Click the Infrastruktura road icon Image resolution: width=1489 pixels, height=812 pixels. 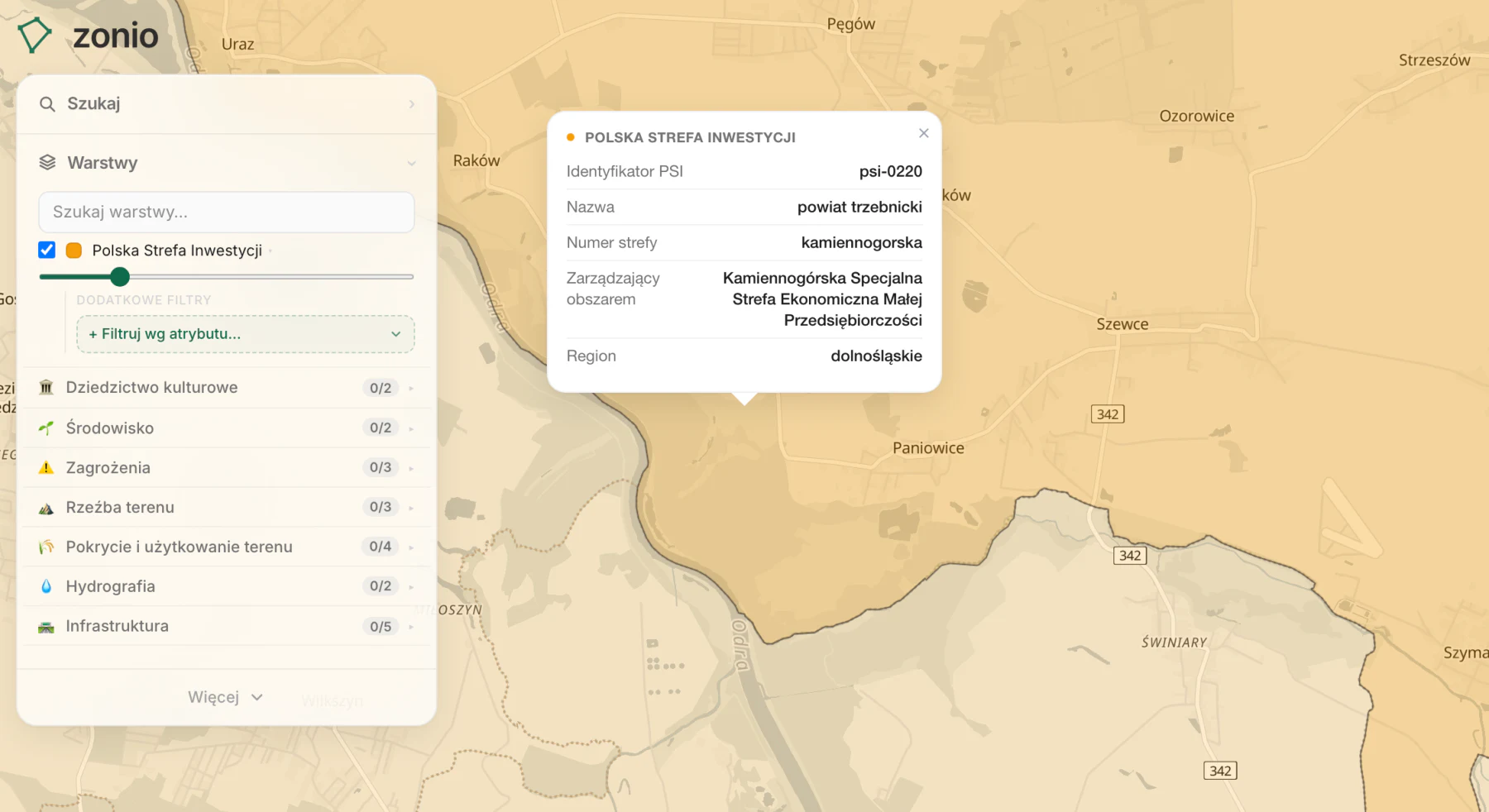pyautogui.click(x=46, y=627)
